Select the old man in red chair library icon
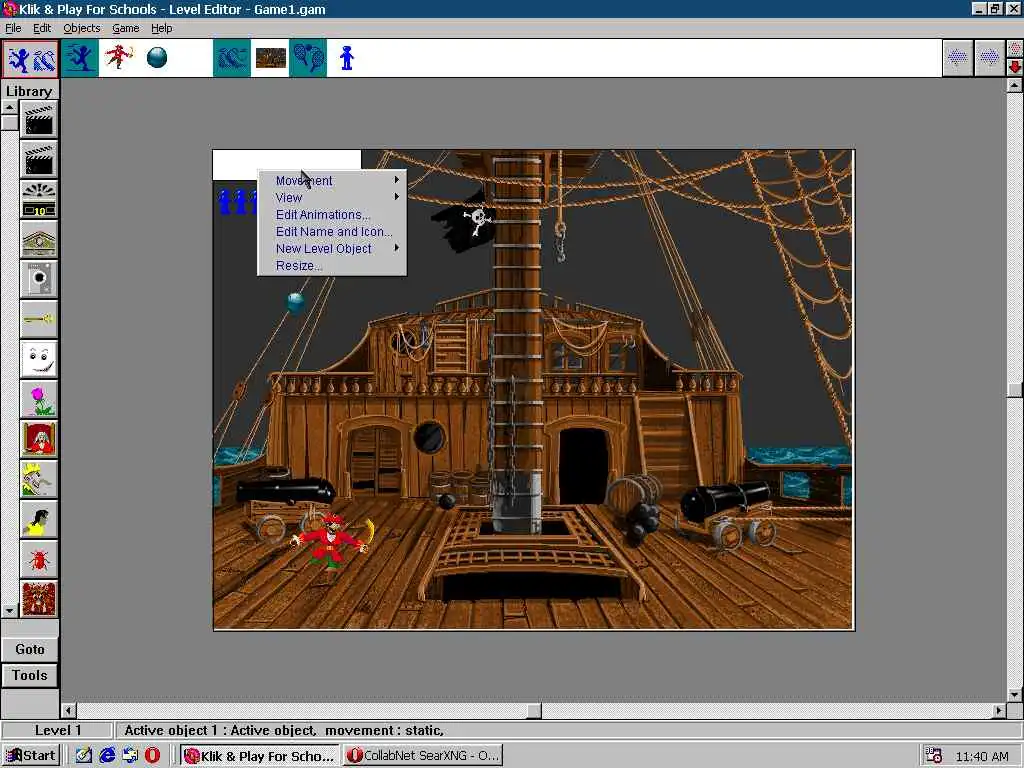The width and height of the screenshot is (1024, 768). click(x=39, y=439)
